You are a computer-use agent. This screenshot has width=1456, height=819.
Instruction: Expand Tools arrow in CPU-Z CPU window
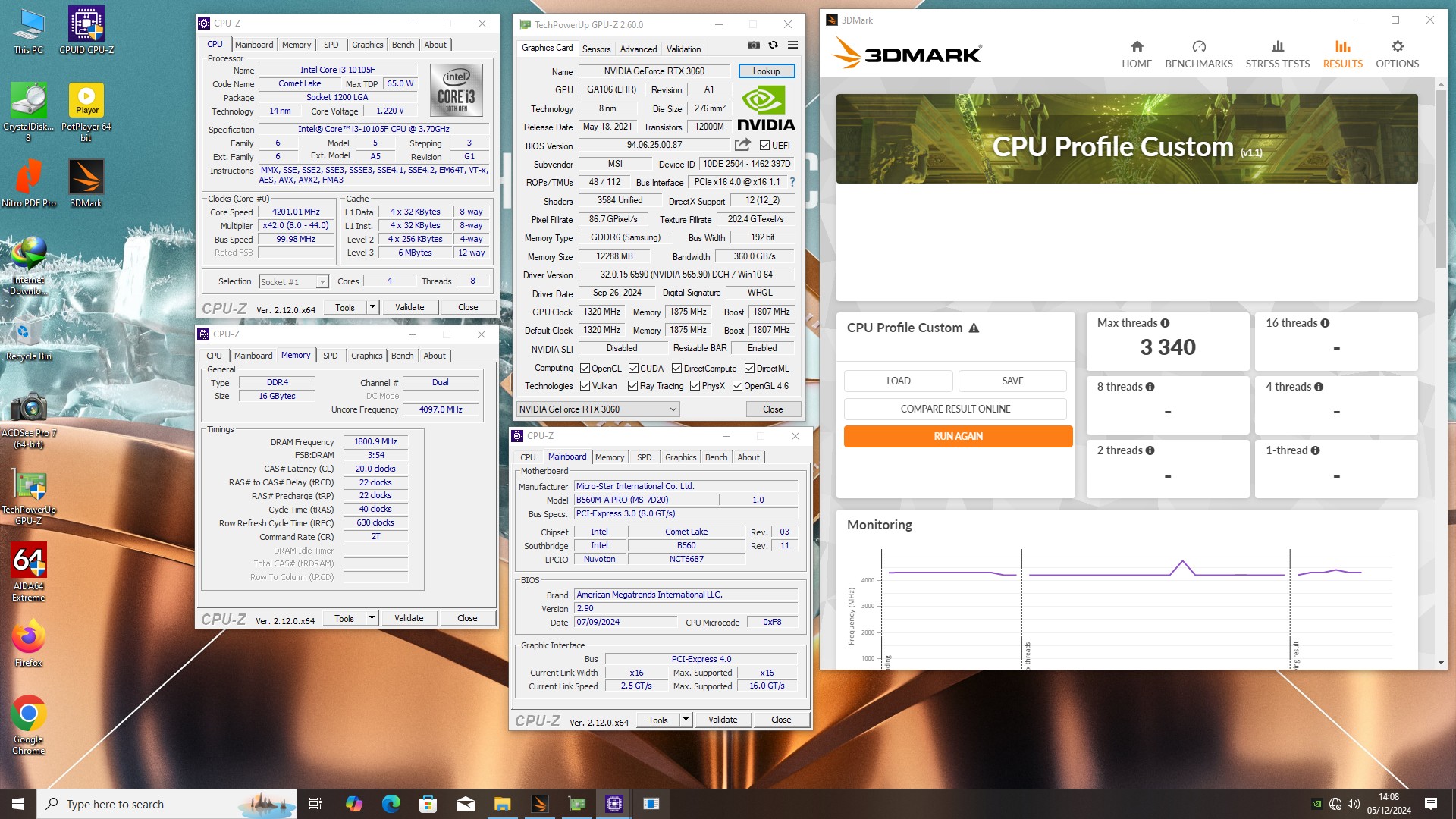pos(372,307)
